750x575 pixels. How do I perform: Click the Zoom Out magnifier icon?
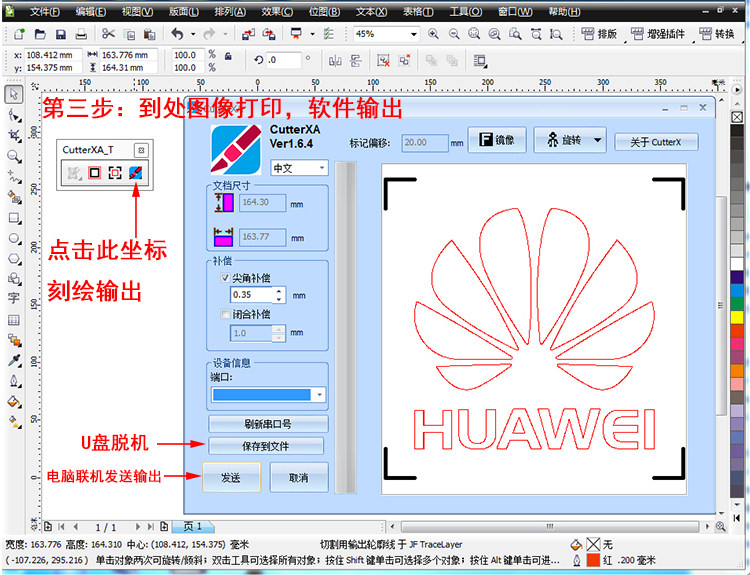point(454,33)
